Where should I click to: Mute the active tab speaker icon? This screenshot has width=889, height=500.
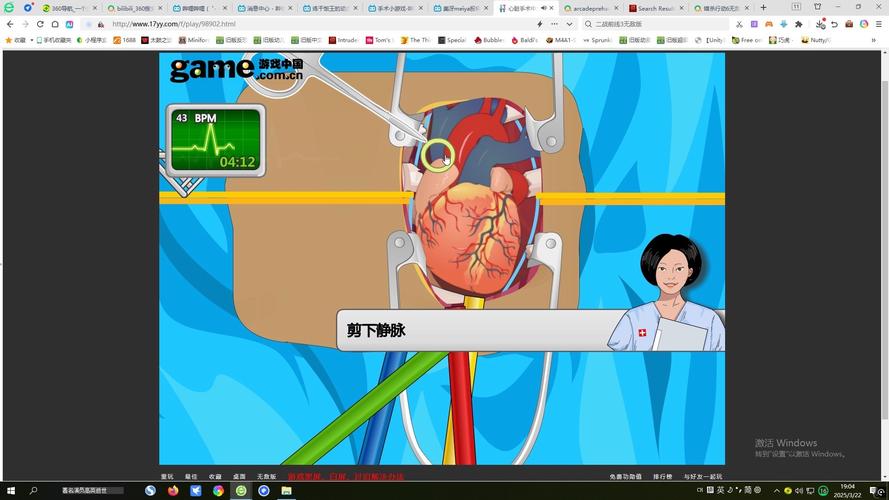tap(543, 8)
